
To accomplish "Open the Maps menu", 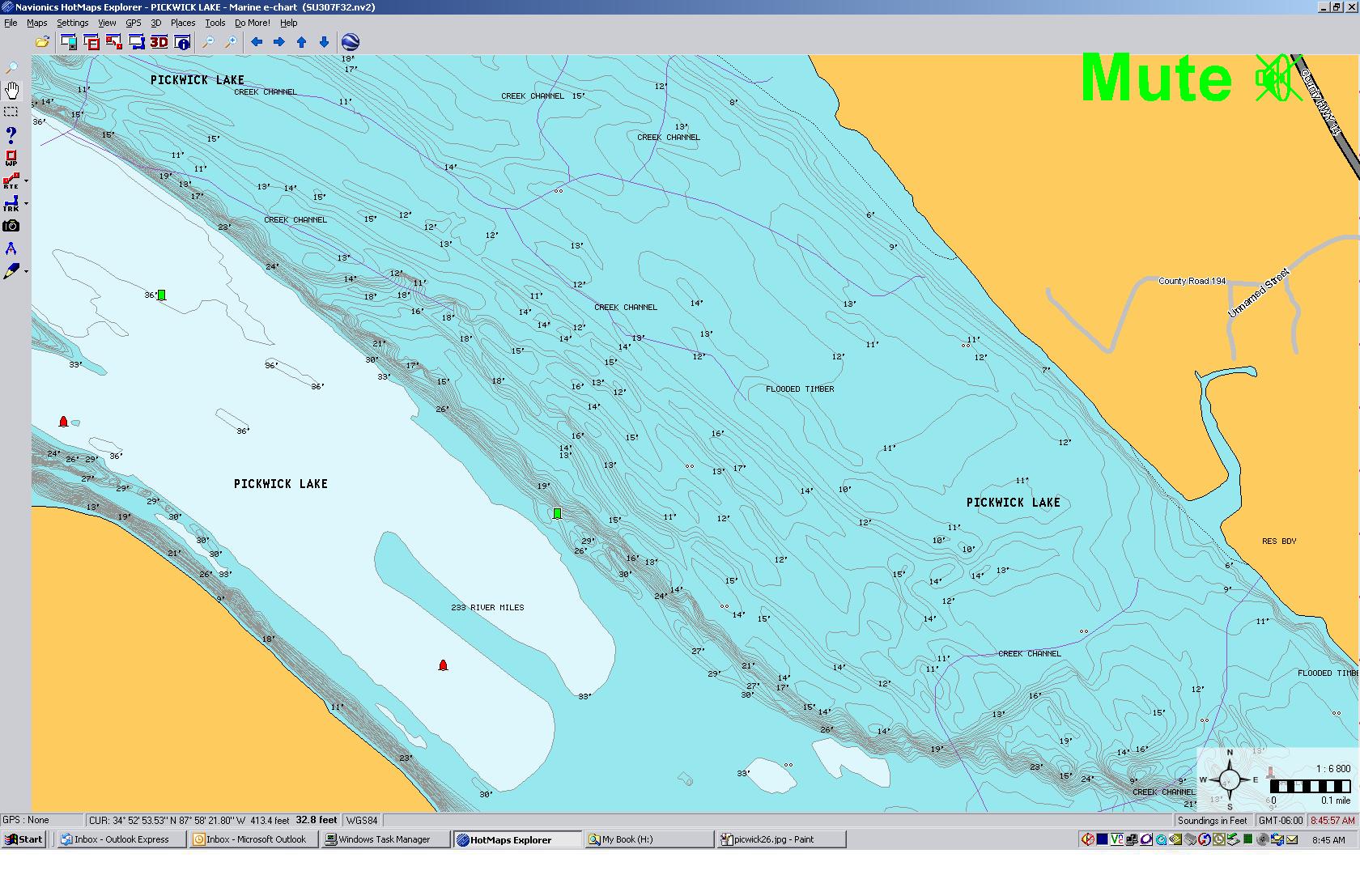I will [x=36, y=23].
